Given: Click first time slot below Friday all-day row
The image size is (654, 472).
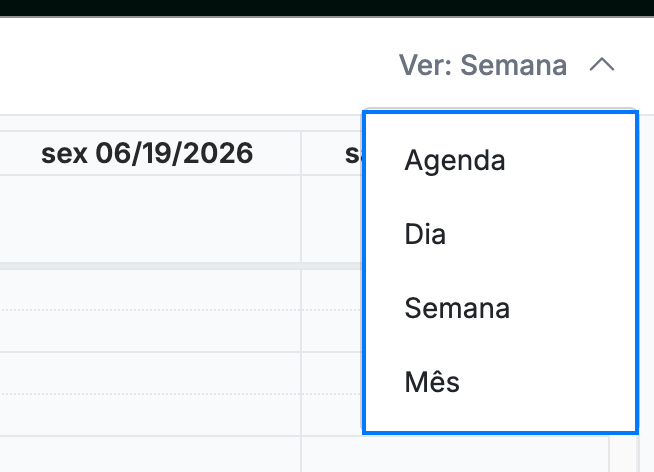Looking at the screenshot, I should coord(150,290).
